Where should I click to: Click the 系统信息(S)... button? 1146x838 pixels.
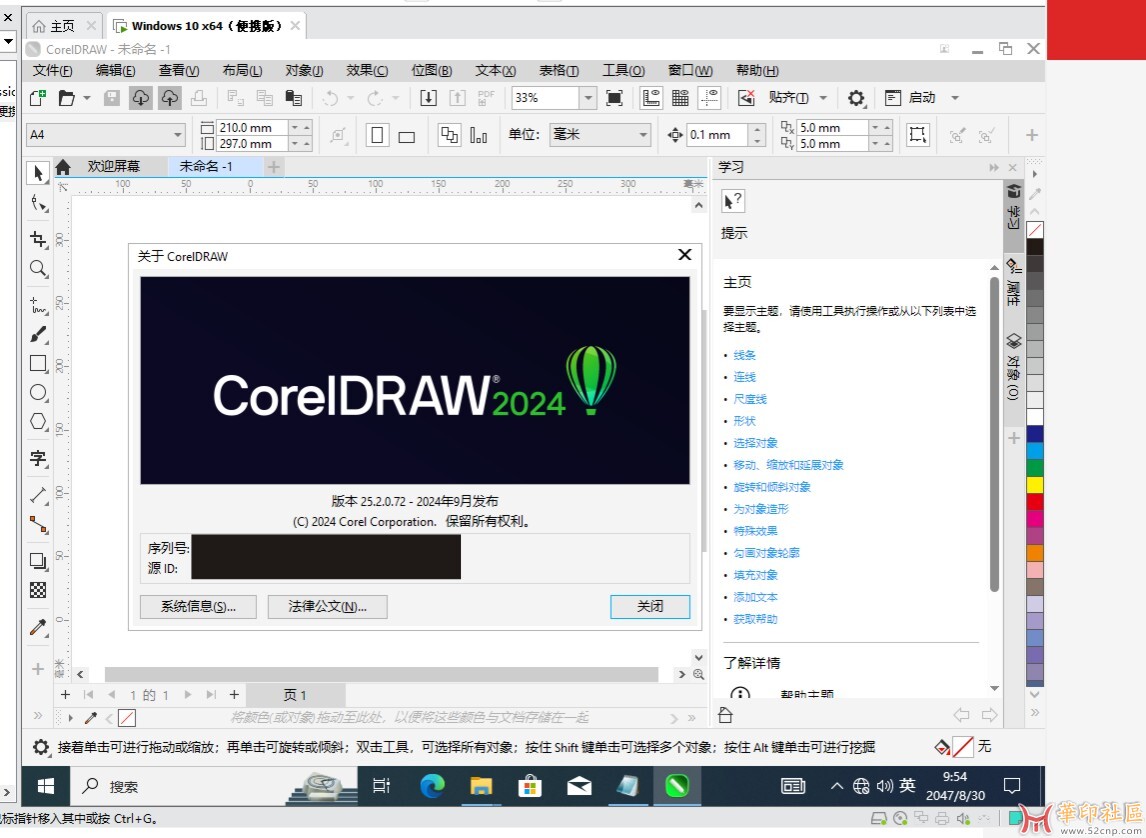pos(198,606)
